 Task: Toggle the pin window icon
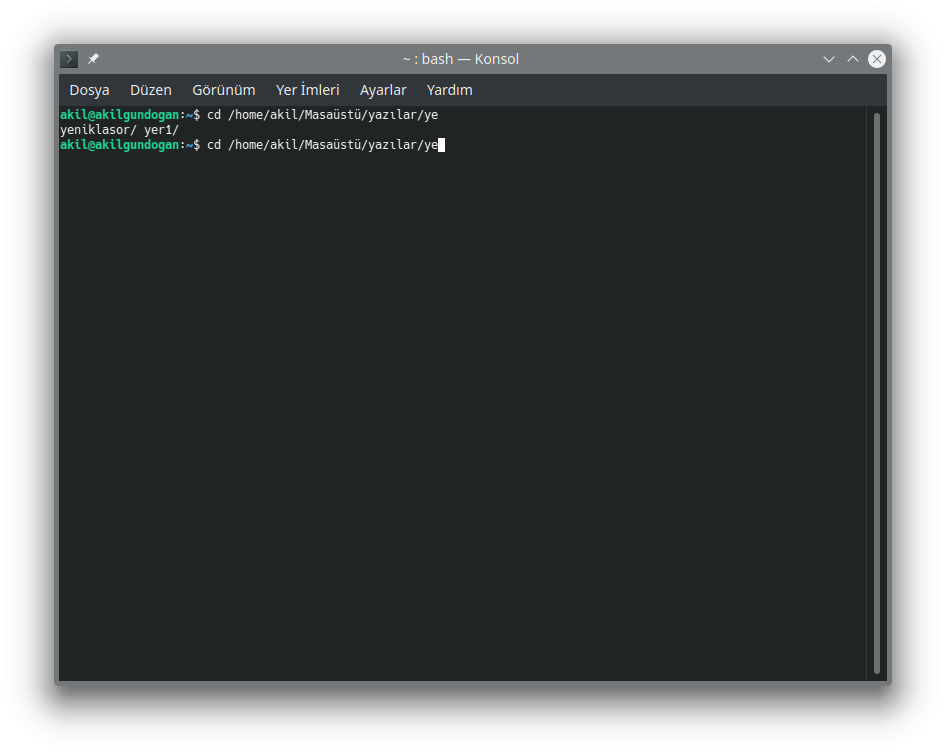[x=93, y=59]
